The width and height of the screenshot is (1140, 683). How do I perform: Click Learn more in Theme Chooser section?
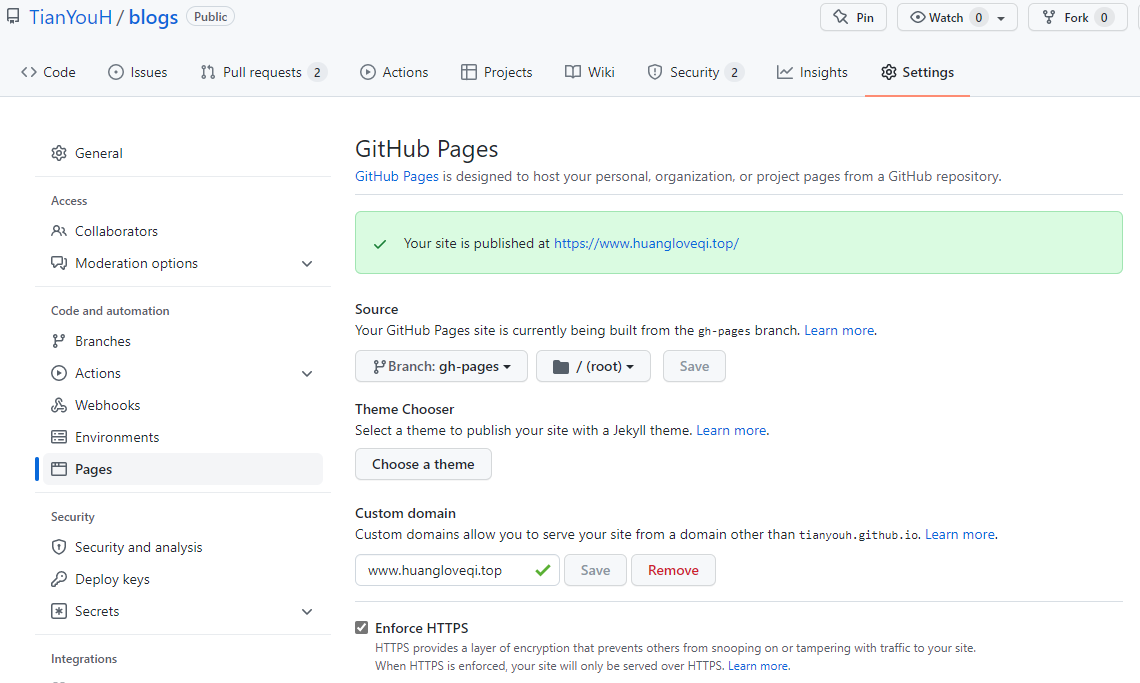coord(731,430)
